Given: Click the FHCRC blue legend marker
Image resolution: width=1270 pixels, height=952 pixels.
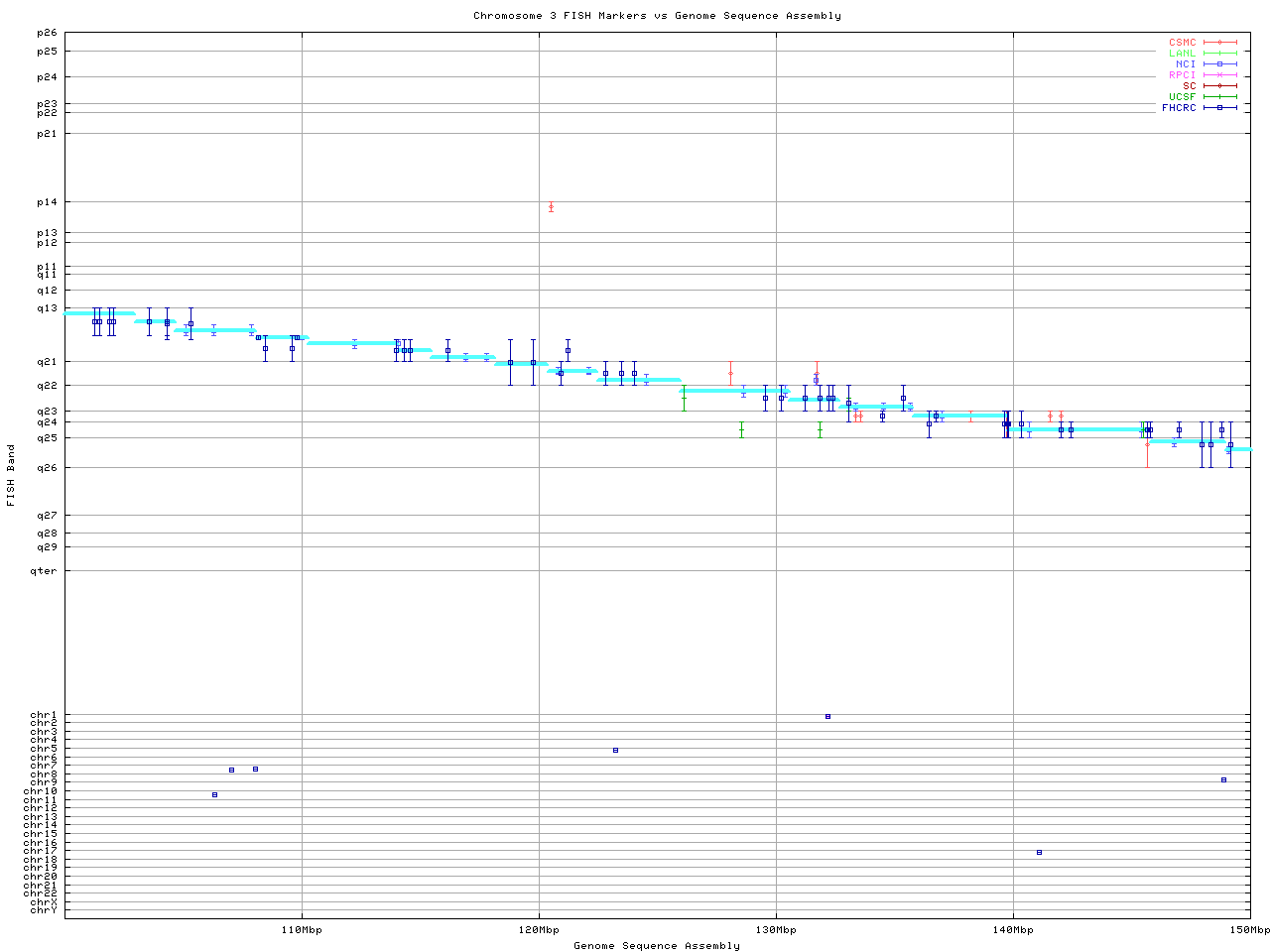Looking at the screenshot, I should pyautogui.click(x=1219, y=108).
